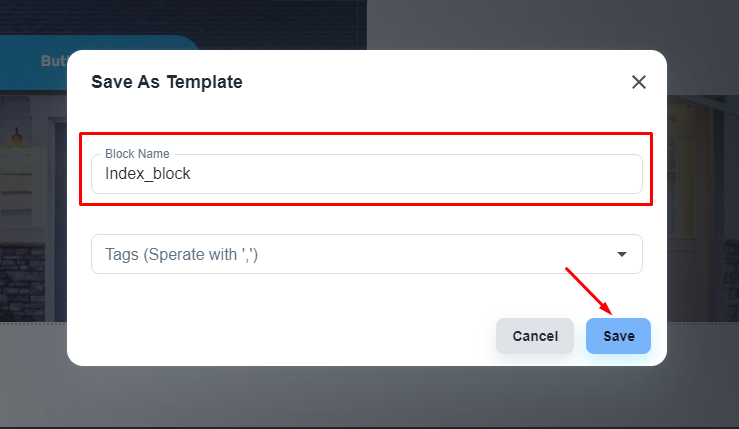This screenshot has width=739, height=429.
Task: Expand the Tags dropdown arrow
Action: [622, 255]
